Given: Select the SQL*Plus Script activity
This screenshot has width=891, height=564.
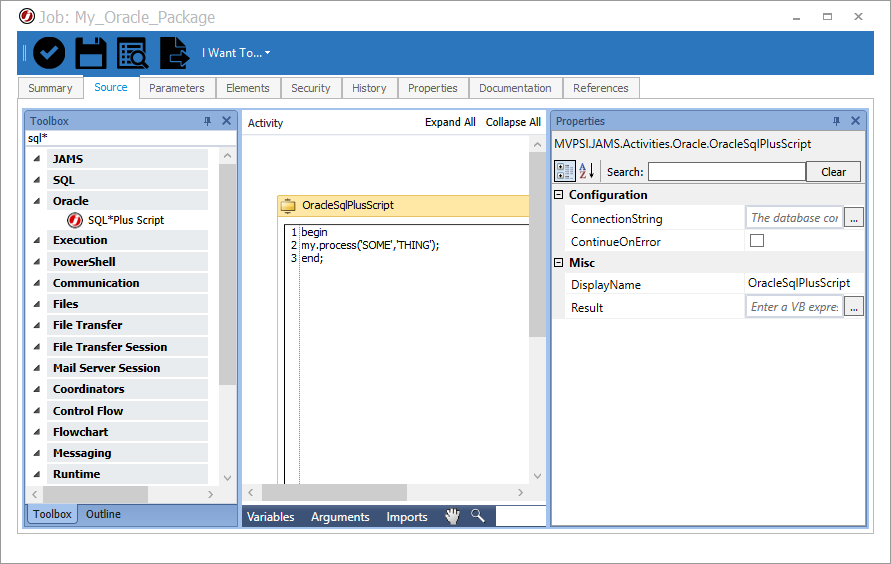Looking at the screenshot, I should (x=116, y=220).
